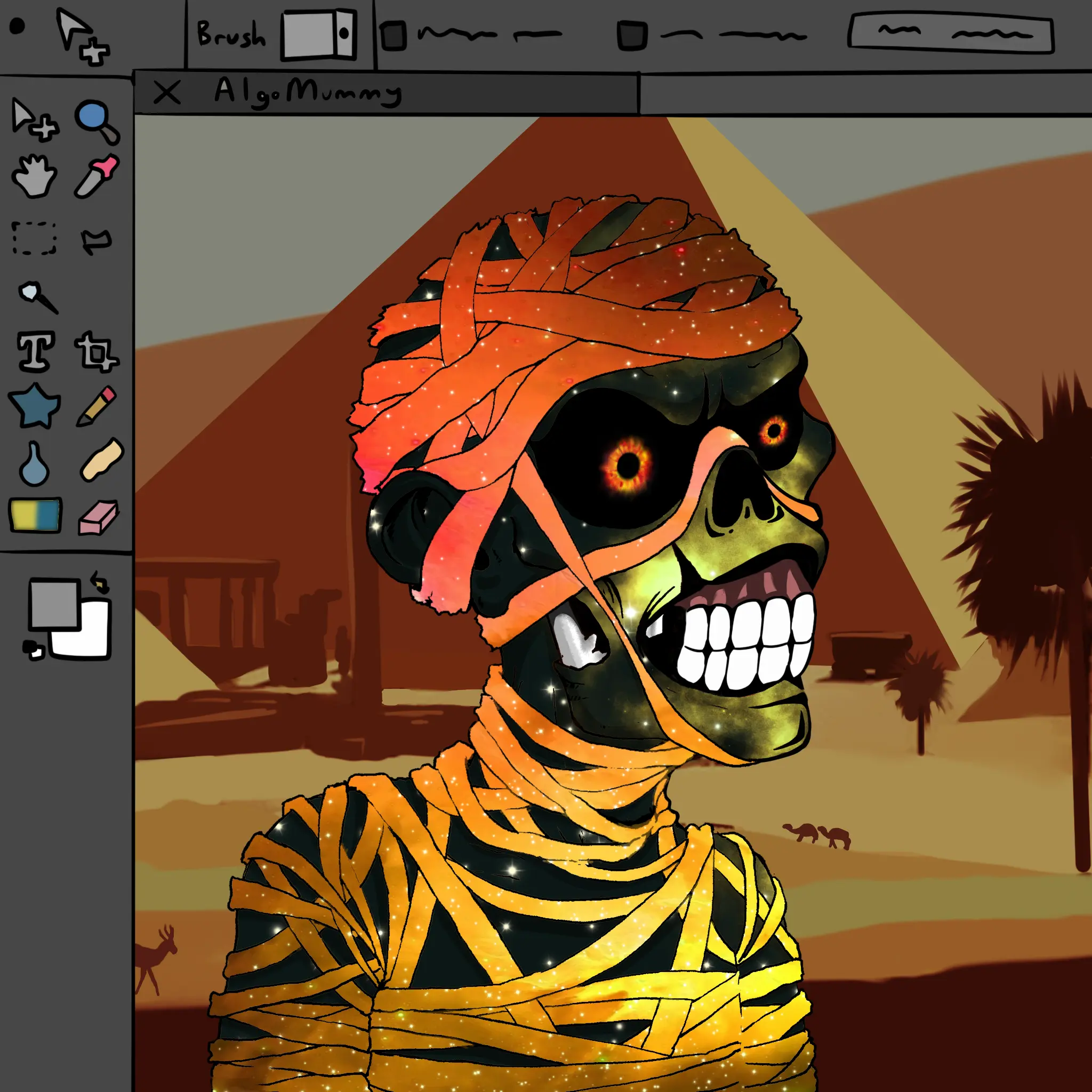The height and width of the screenshot is (1092, 1092).
Task: Close the AlgoMummy tab
Action: [167, 93]
